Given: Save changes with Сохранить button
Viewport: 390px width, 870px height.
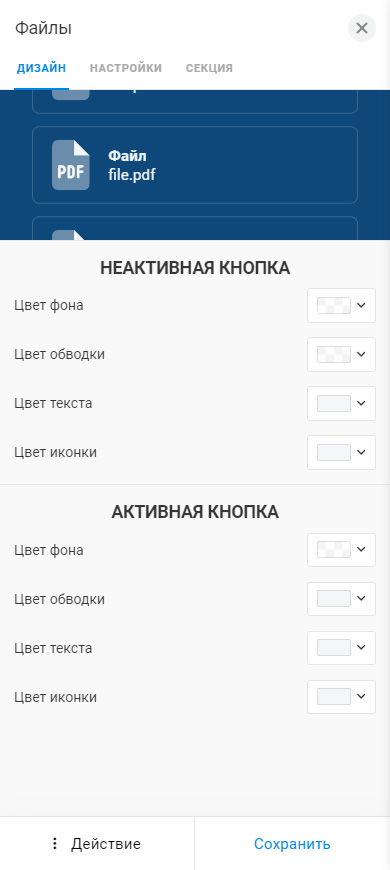Looking at the screenshot, I should pyautogui.click(x=292, y=843).
